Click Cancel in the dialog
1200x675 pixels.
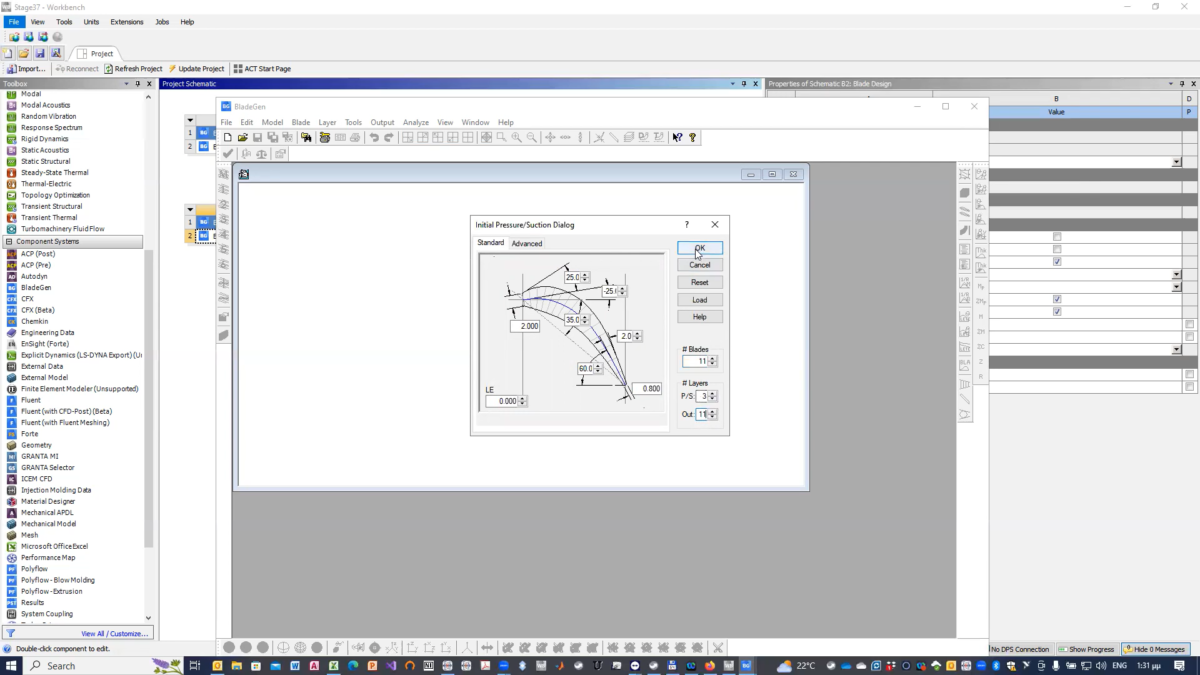[x=700, y=265]
